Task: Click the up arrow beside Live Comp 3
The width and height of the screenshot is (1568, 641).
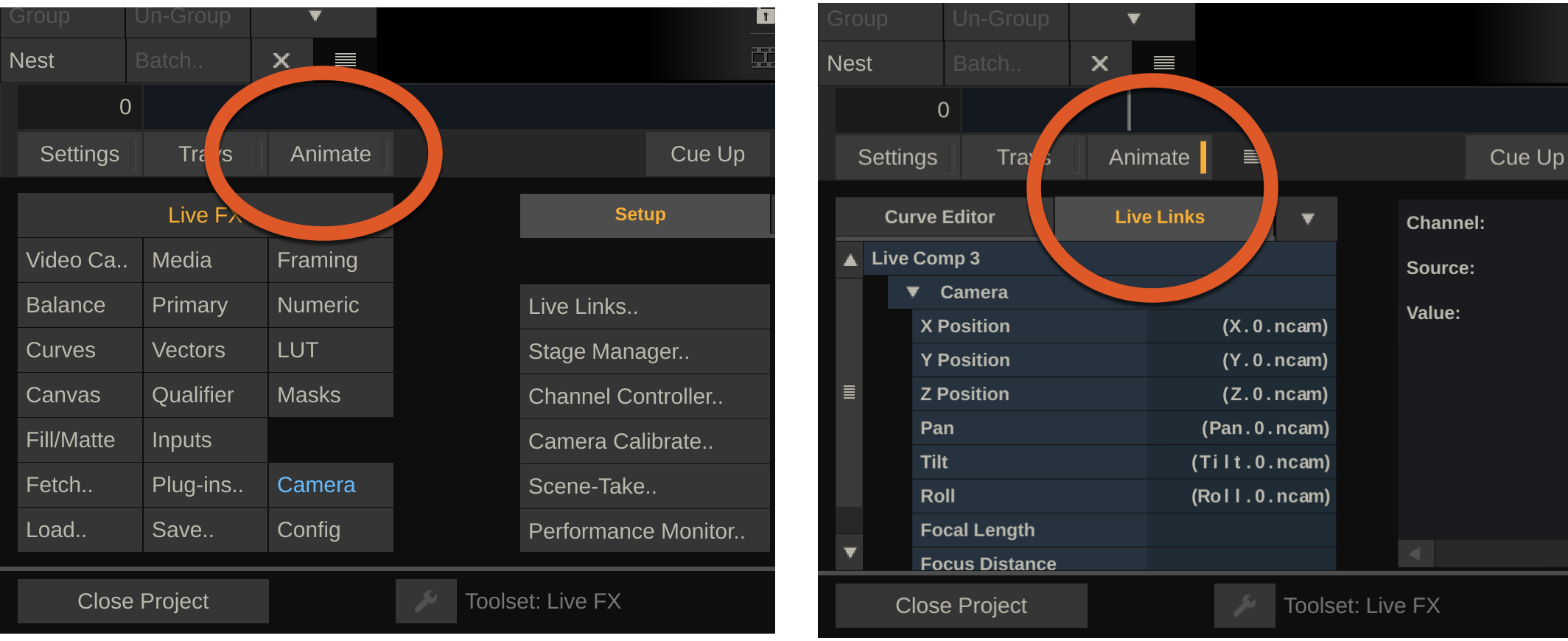Action: pyautogui.click(x=850, y=259)
